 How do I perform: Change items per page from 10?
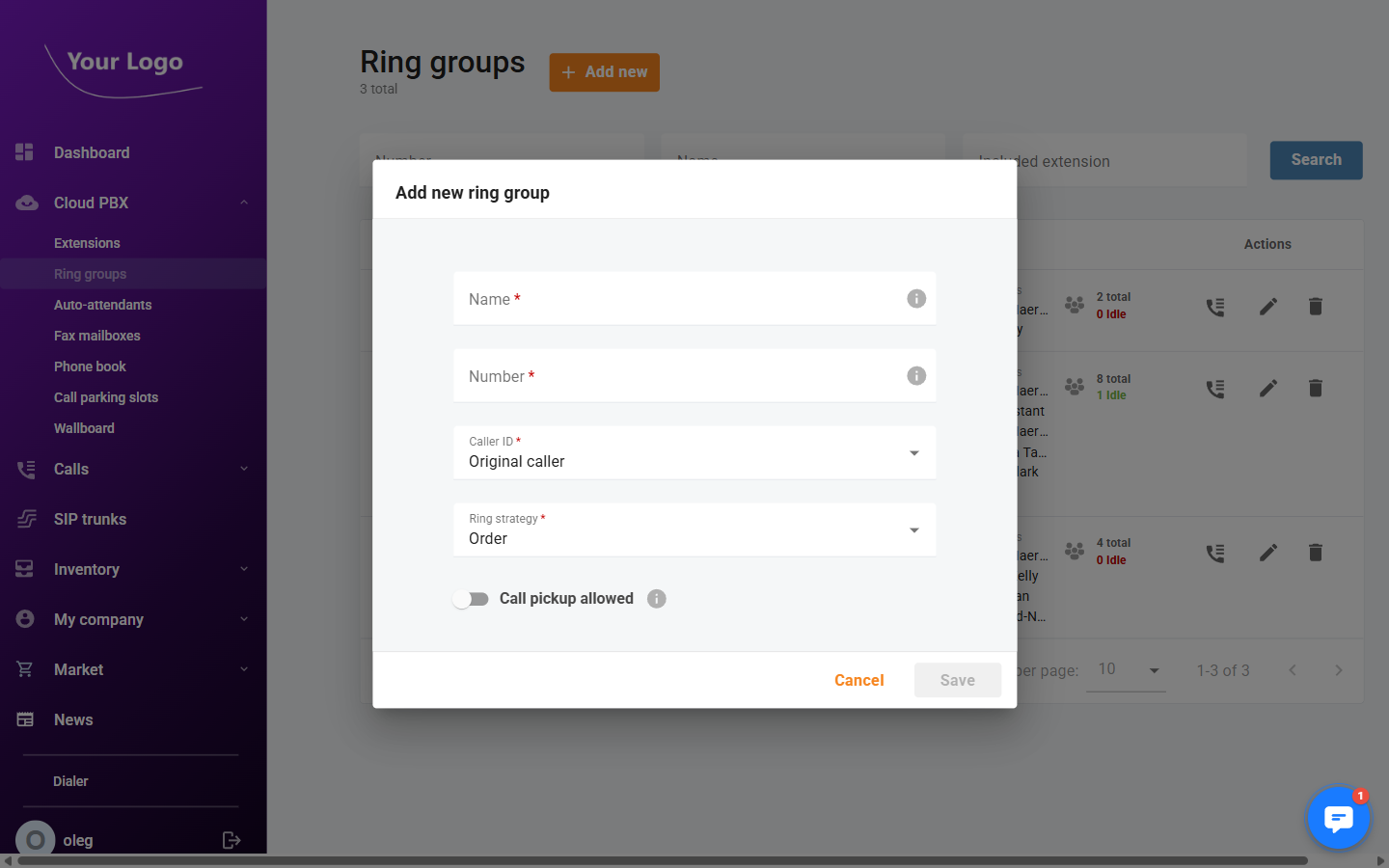coord(1126,669)
